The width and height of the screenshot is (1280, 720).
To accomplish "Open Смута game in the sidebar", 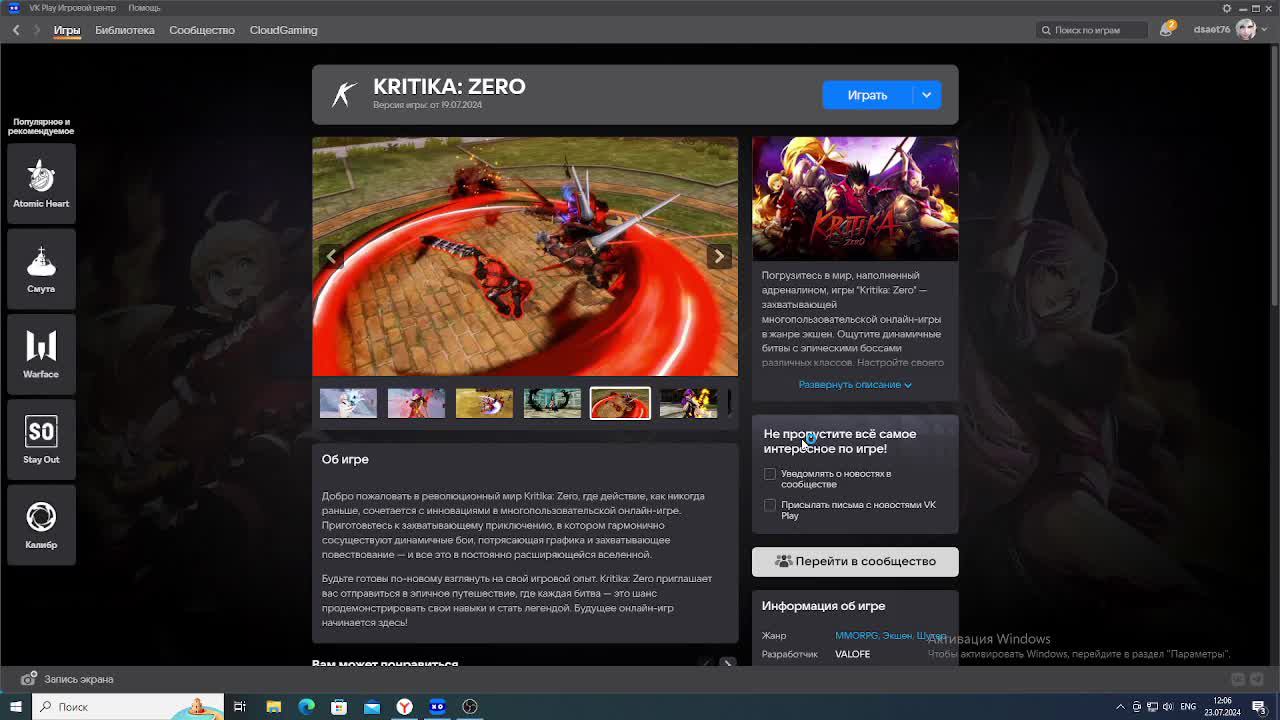I will (x=41, y=267).
